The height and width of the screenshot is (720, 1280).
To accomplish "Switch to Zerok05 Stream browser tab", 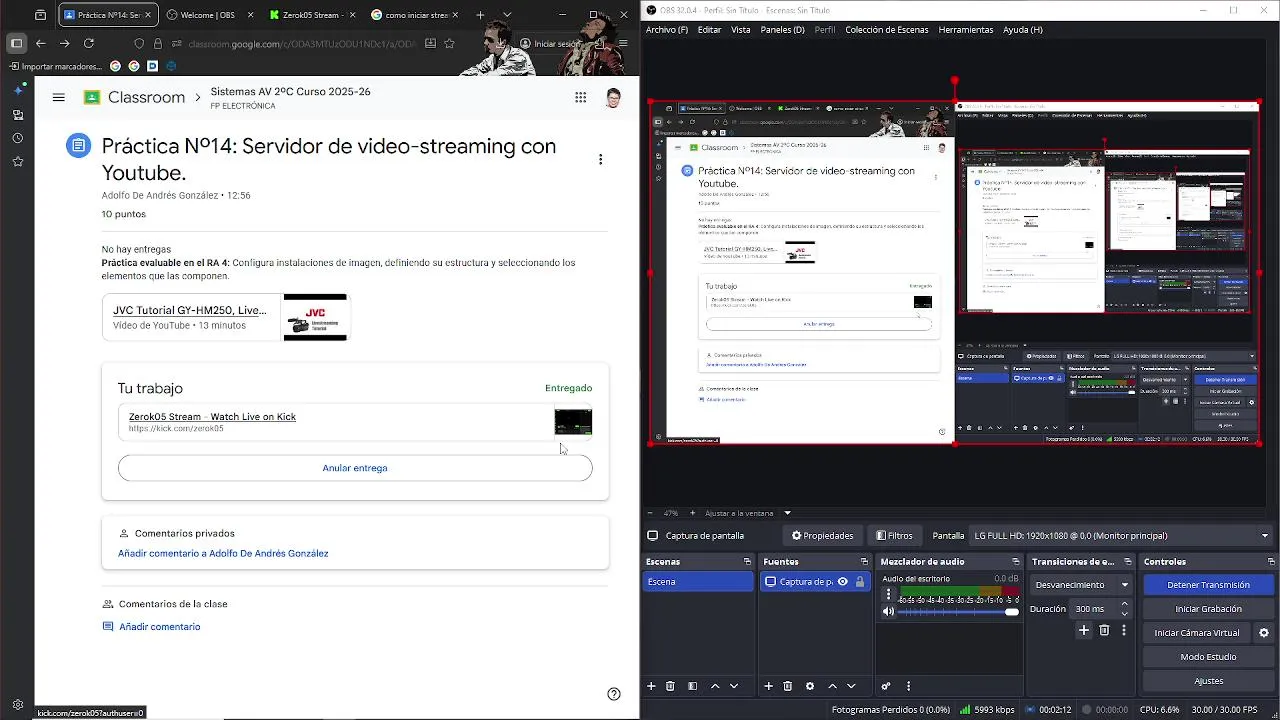I will 311,15.
